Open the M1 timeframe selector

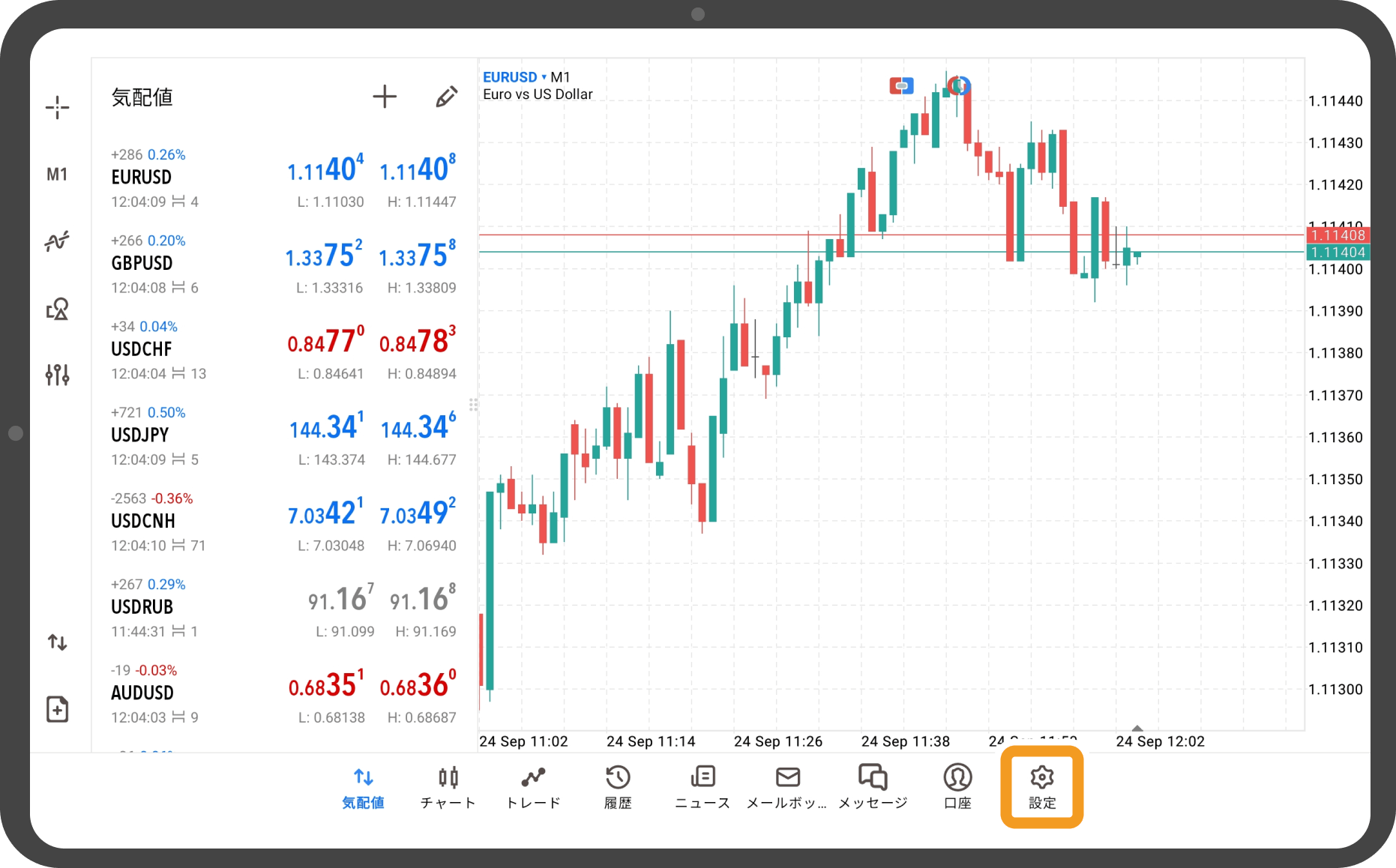pos(57,175)
